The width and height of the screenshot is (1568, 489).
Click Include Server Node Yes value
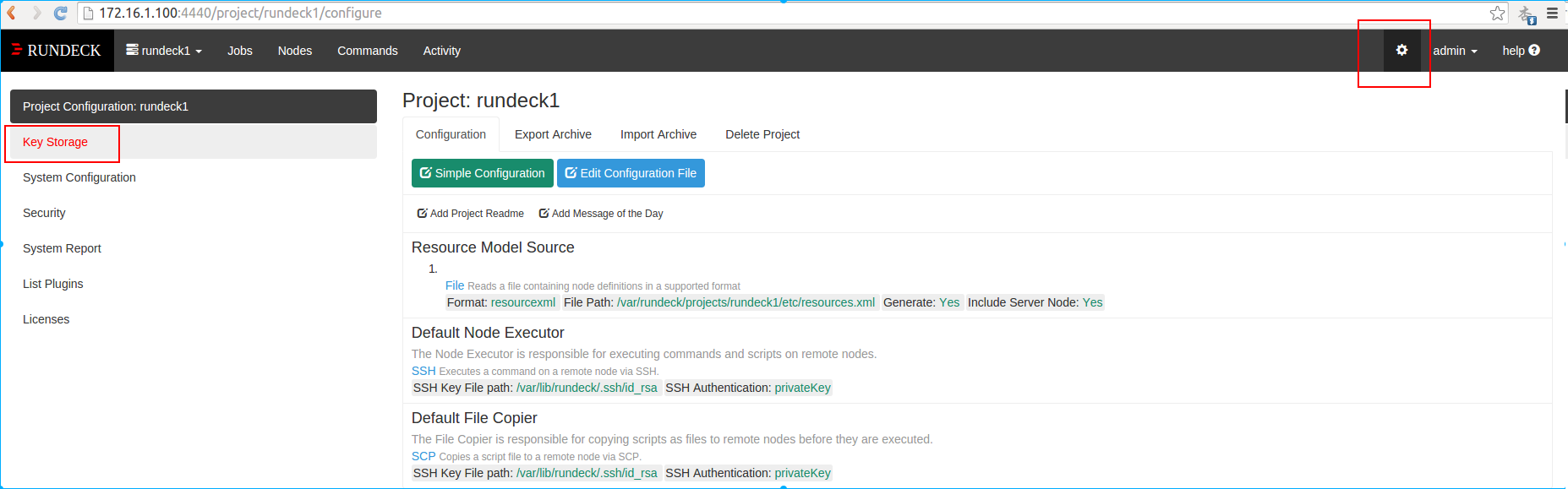(1092, 302)
